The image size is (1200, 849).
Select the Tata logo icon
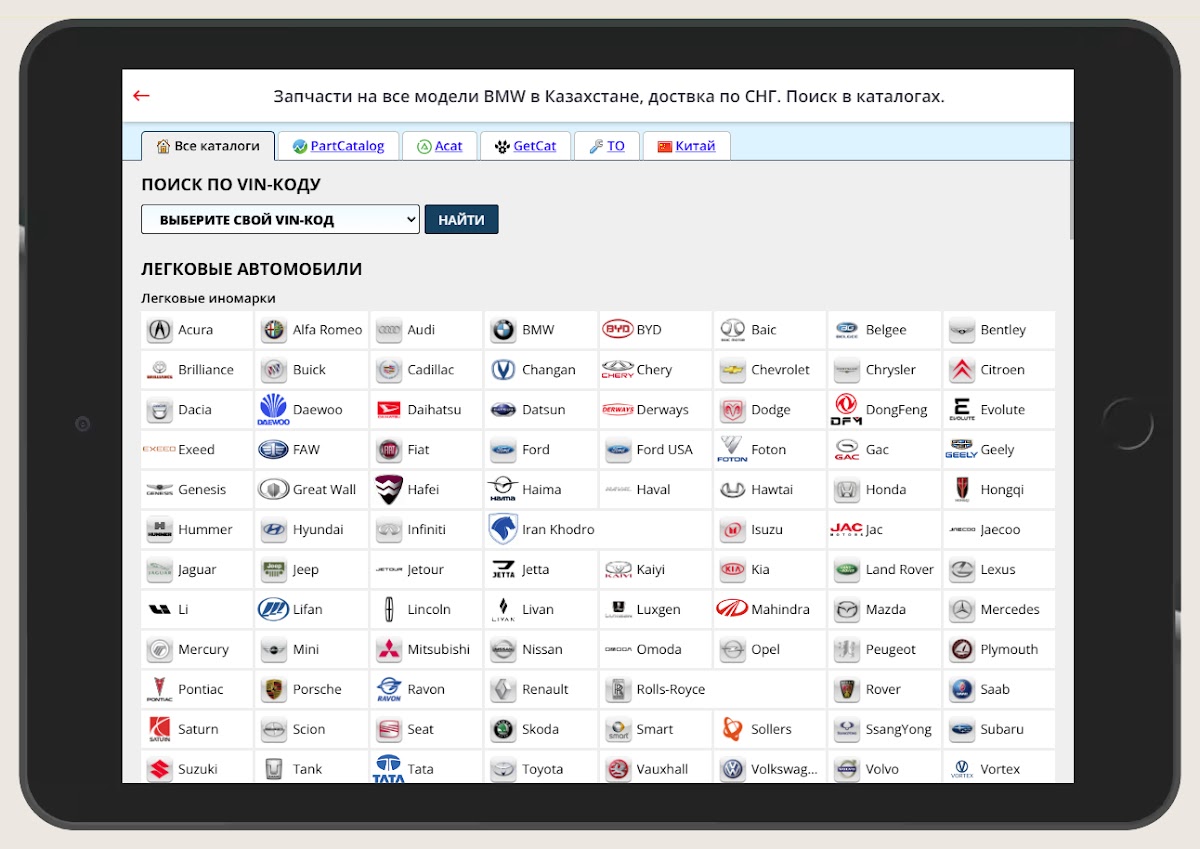(388, 769)
